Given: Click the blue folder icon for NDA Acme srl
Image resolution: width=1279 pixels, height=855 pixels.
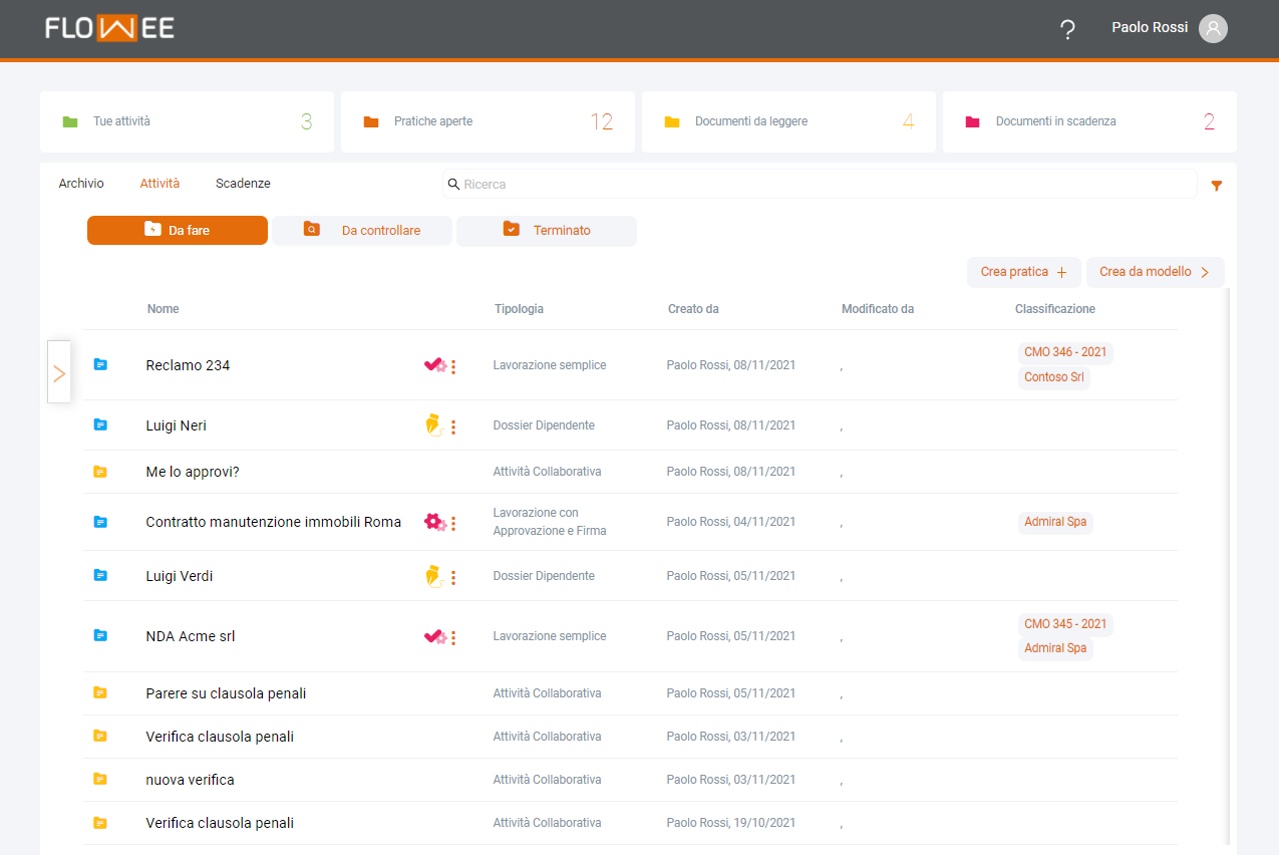Looking at the screenshot, I should click(100, 636).
